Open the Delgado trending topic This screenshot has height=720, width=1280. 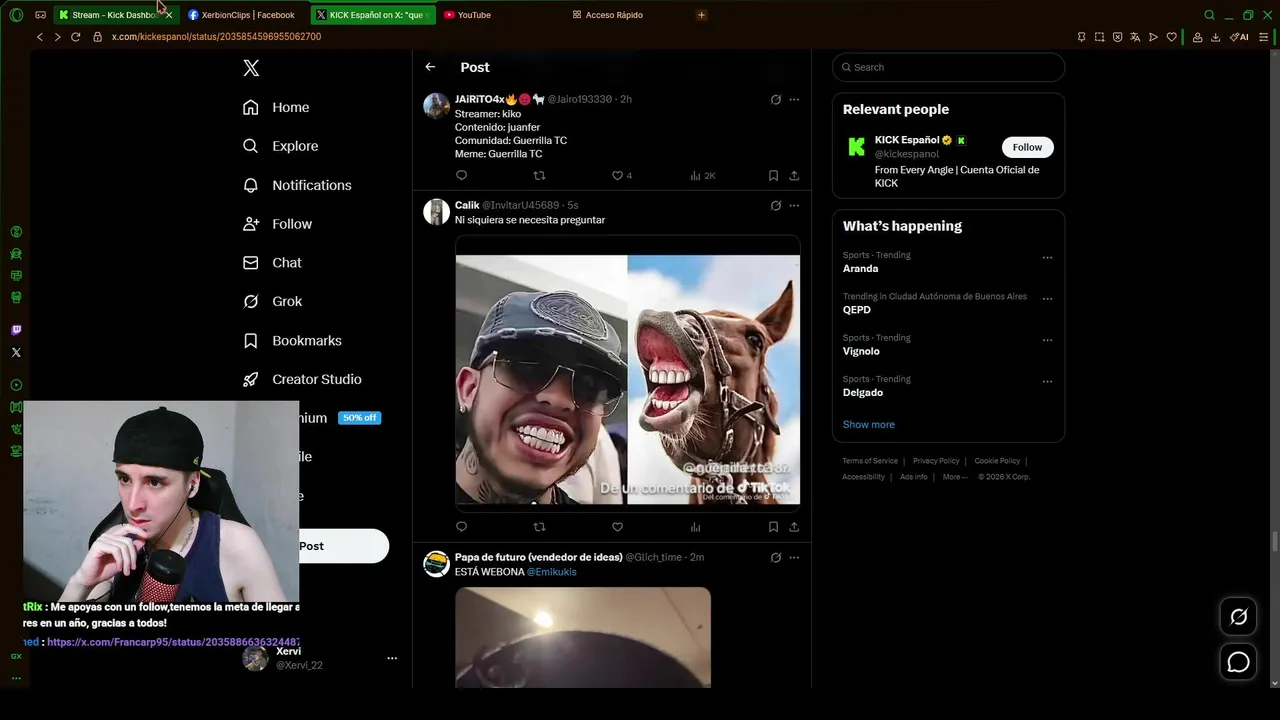(863, 392)
